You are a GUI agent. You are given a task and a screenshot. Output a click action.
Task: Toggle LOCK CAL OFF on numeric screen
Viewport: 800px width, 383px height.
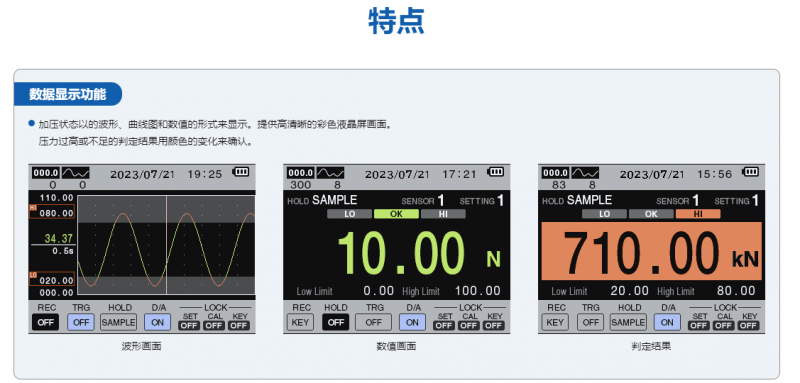(469, 325)
